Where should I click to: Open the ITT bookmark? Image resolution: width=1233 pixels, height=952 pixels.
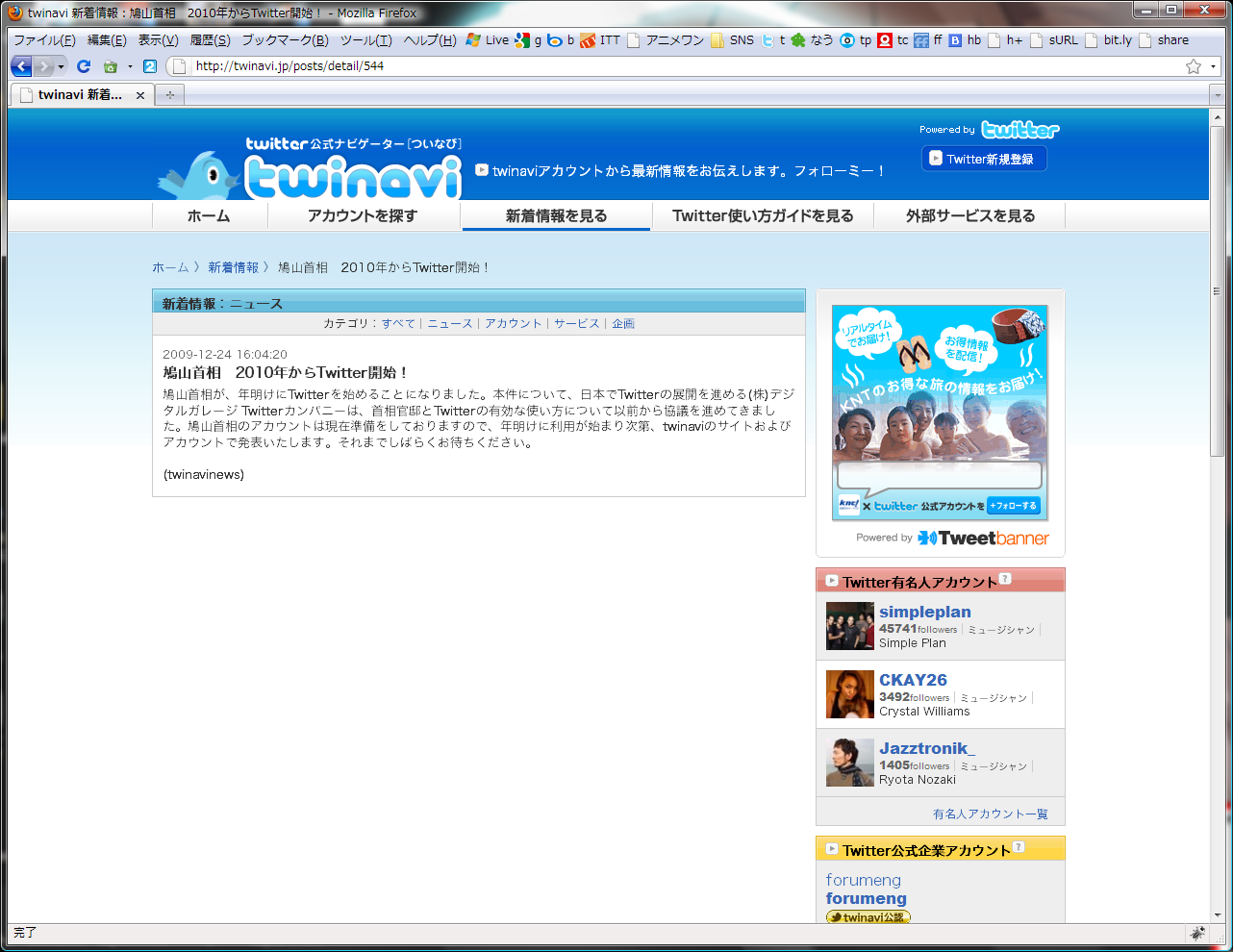pyautogui.click(x=600, y=40)
